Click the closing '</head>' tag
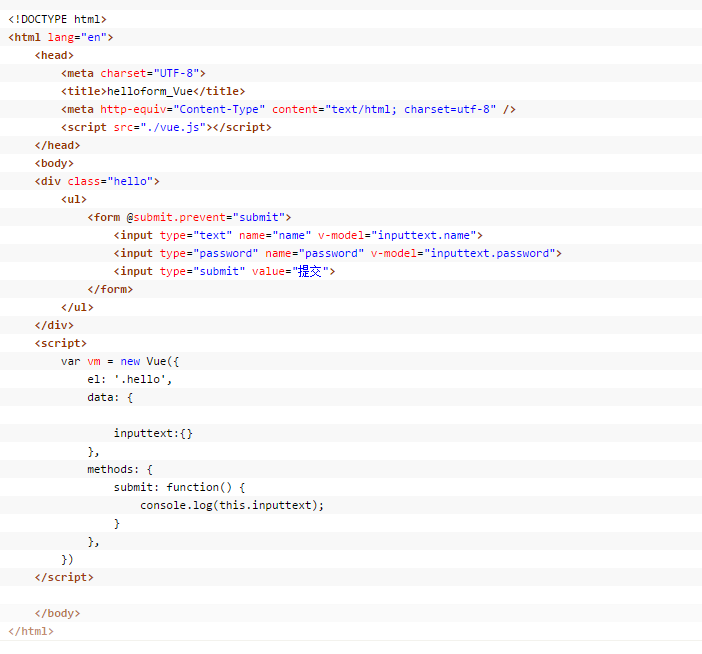Image resolution: width=702 pixels, height=654 pixels. tap(57, 145)
